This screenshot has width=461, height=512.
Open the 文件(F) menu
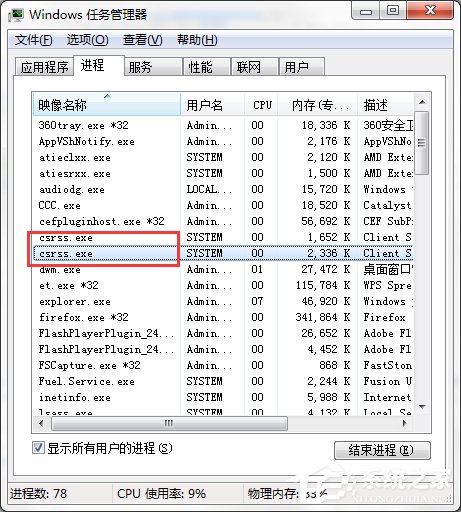coord(33,40)
